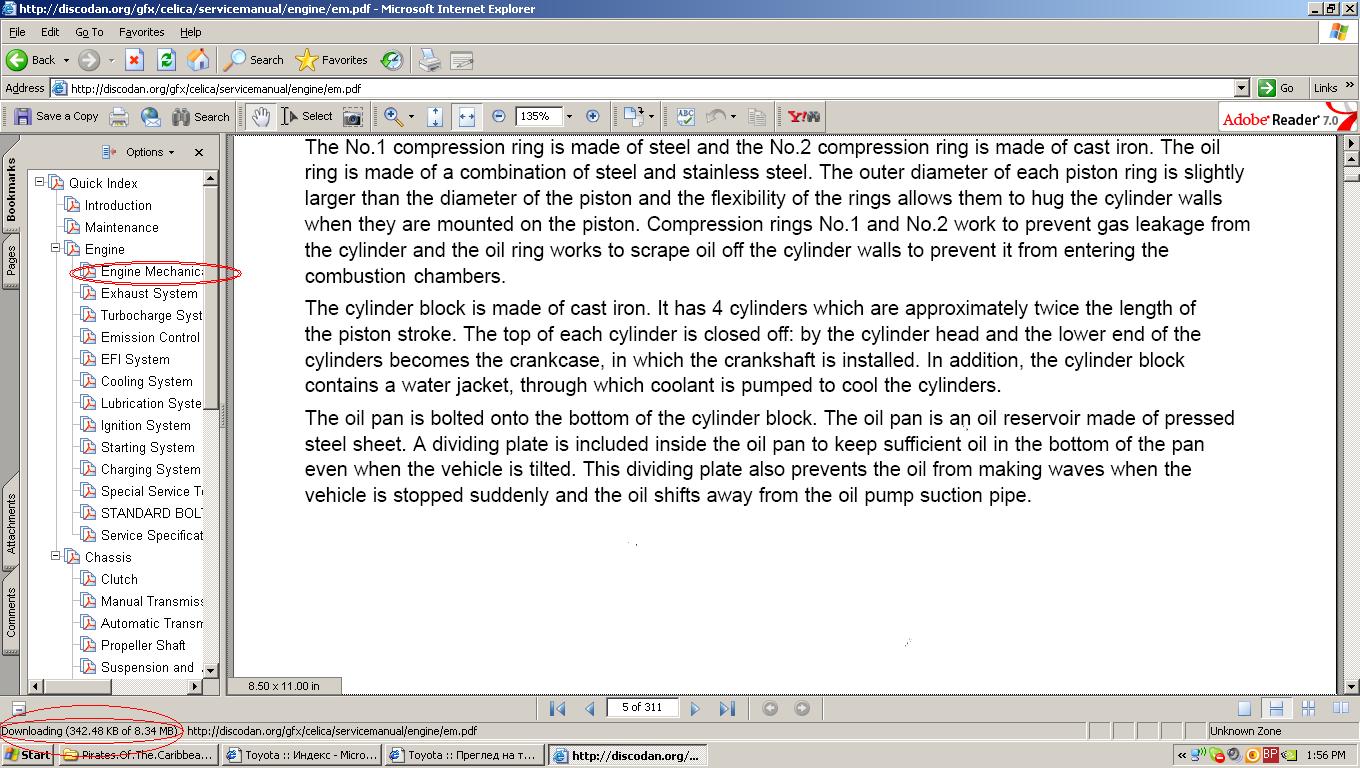Select the Hand tool in Adobe Reader toolbar
Viewport: 1360px width, 768px height.
click(260, 117)
